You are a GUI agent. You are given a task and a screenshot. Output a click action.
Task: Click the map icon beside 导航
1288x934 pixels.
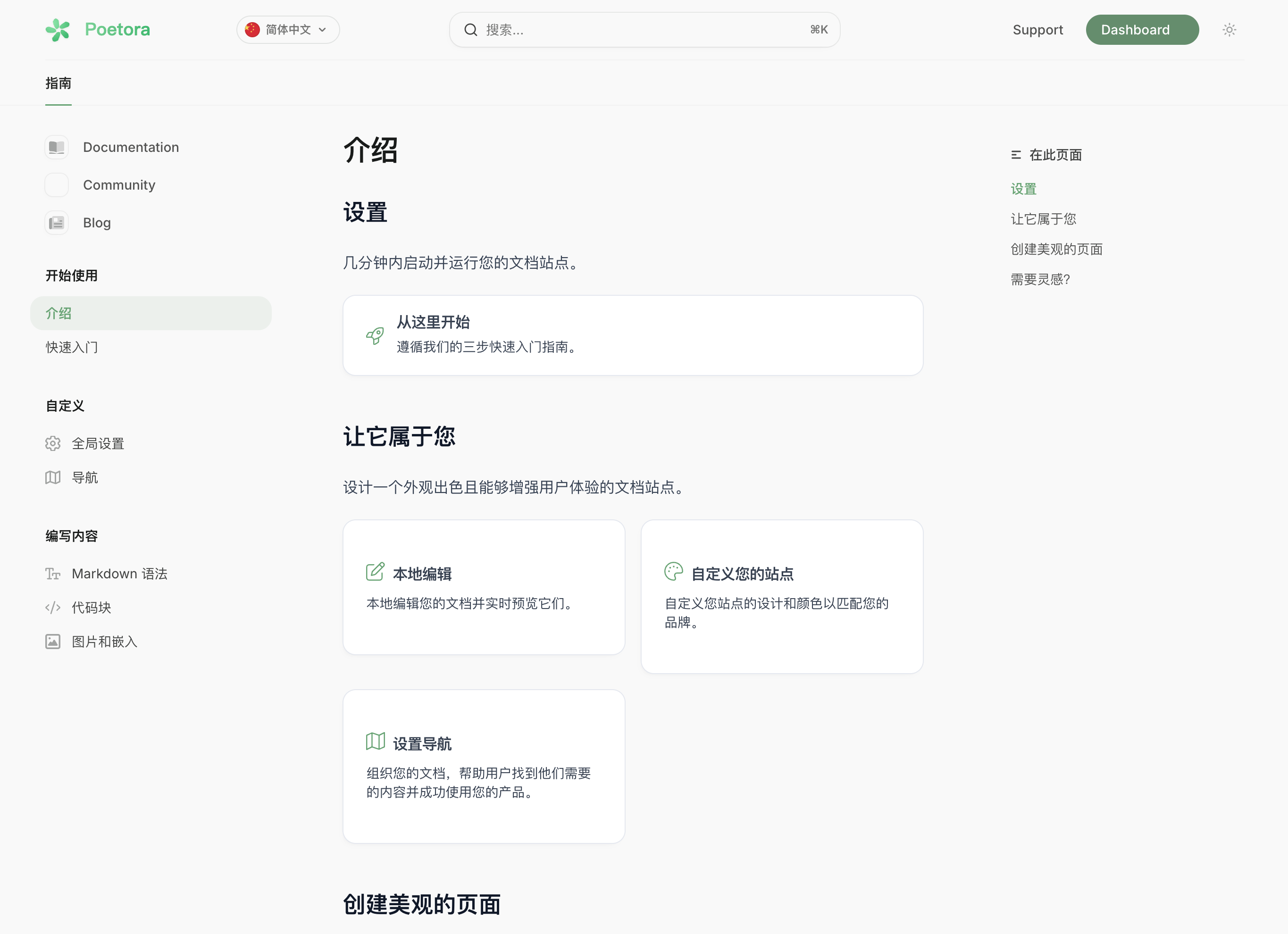(x=53, y=477)
